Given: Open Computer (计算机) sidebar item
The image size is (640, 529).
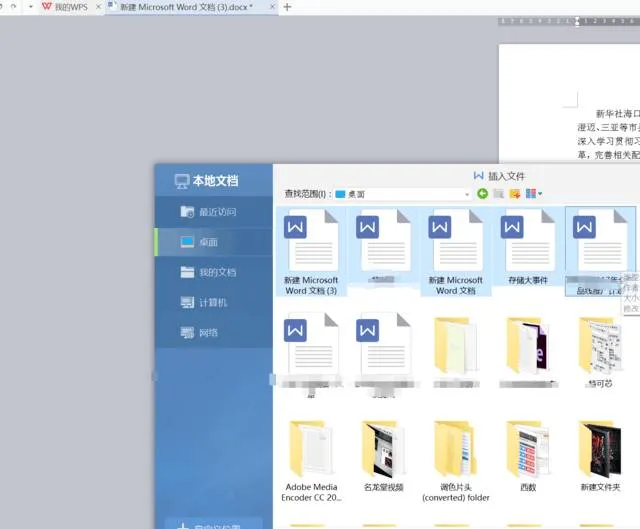Looking at the screenshot, I should tap(214, 302).
